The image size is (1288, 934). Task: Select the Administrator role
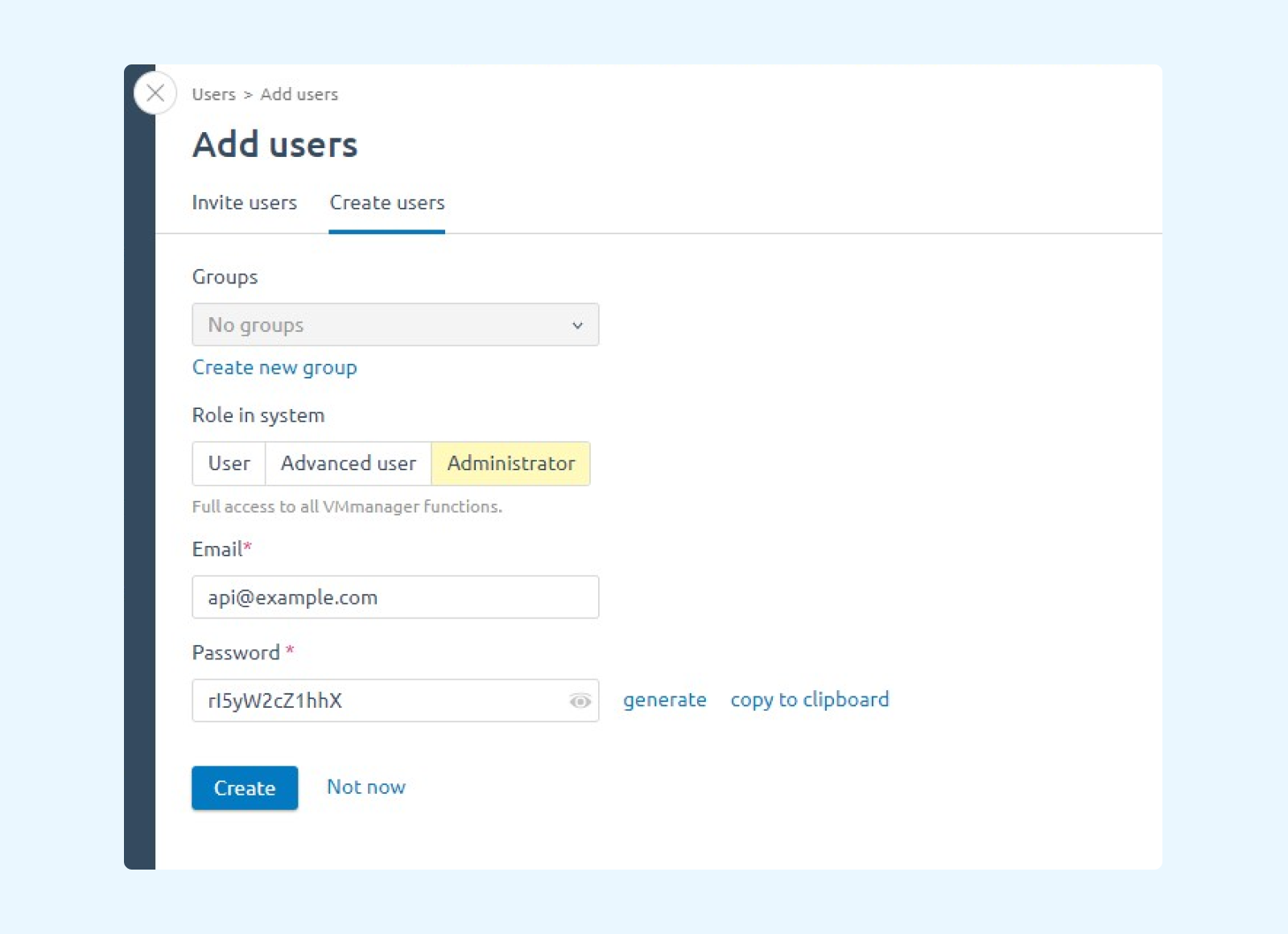coord(511,464)
